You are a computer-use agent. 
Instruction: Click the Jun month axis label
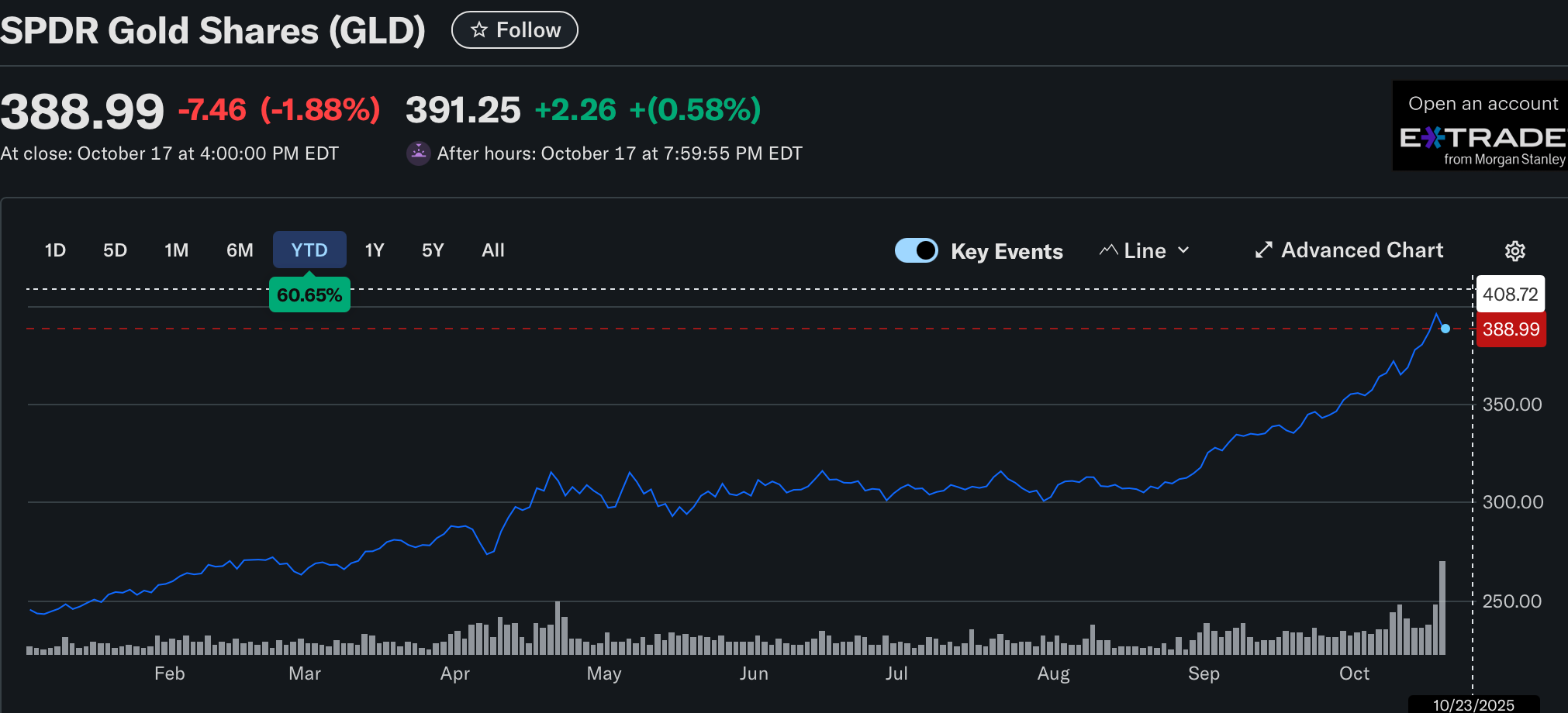click(x=754, y=673)
